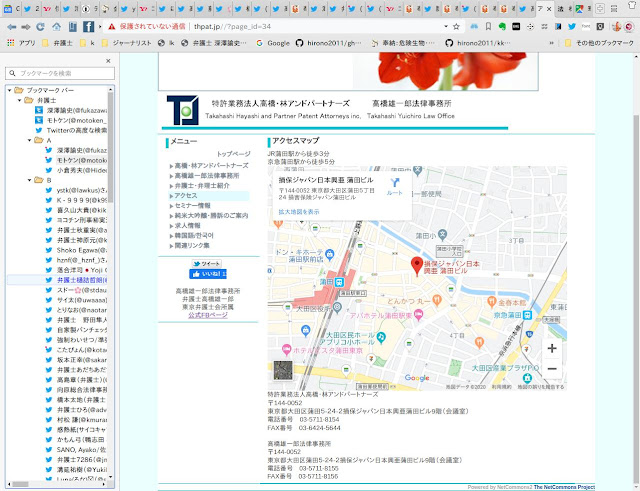
Task: Open 弁護士・弁理士紹介 menu item
Action: 202,186
